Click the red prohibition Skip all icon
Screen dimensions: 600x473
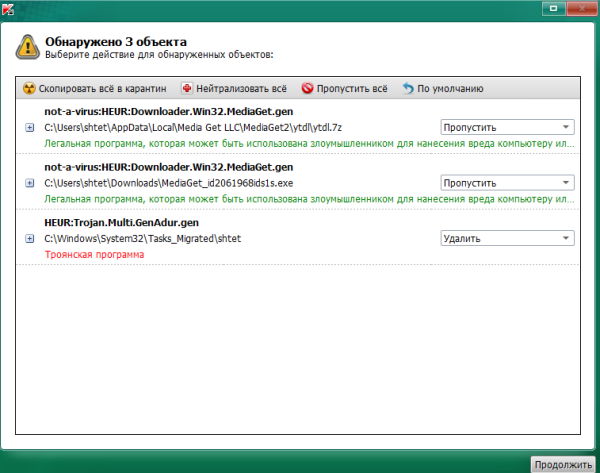click(x=307, y=88)
